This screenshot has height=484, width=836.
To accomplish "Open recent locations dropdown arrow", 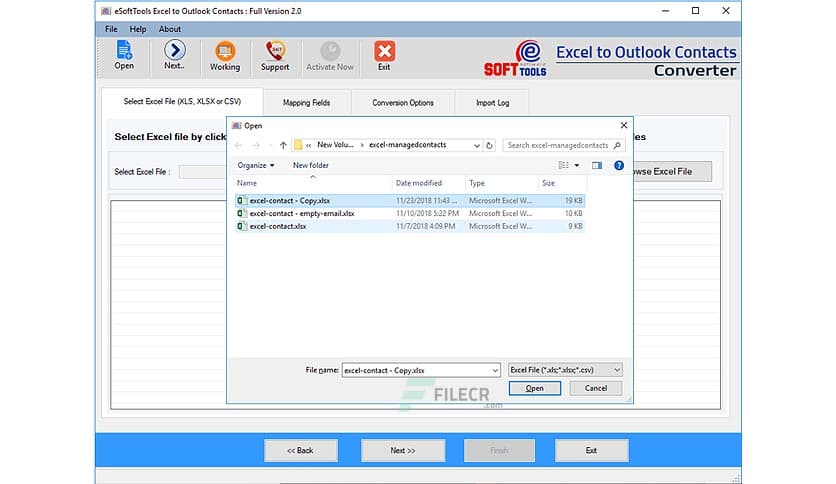I will tap(270, 145).
